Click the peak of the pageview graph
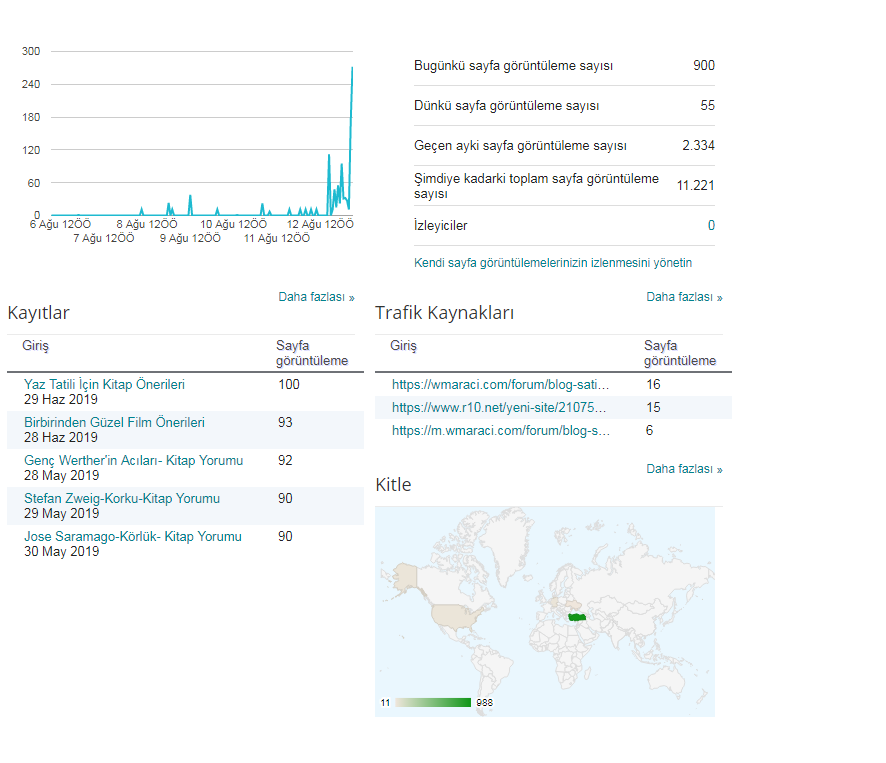The height and width of the screenshot is (763, 886). click(352, 68)
